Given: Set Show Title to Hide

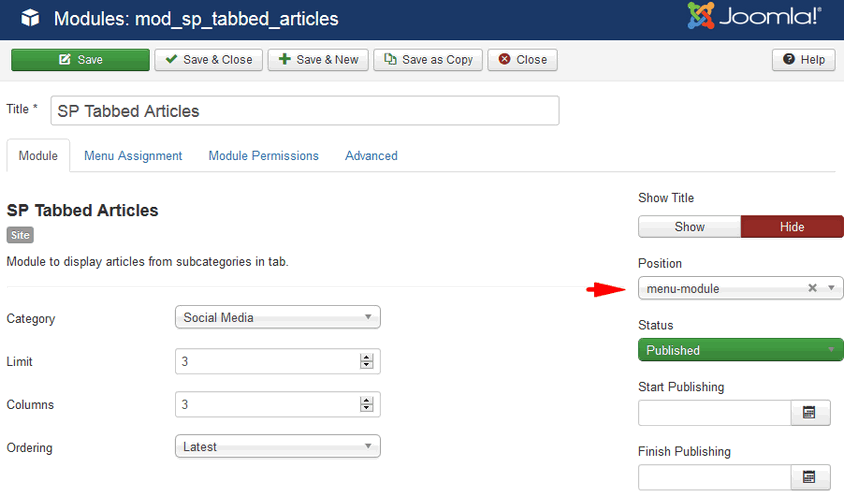Looking at the screenshot, I should (792, 227).
